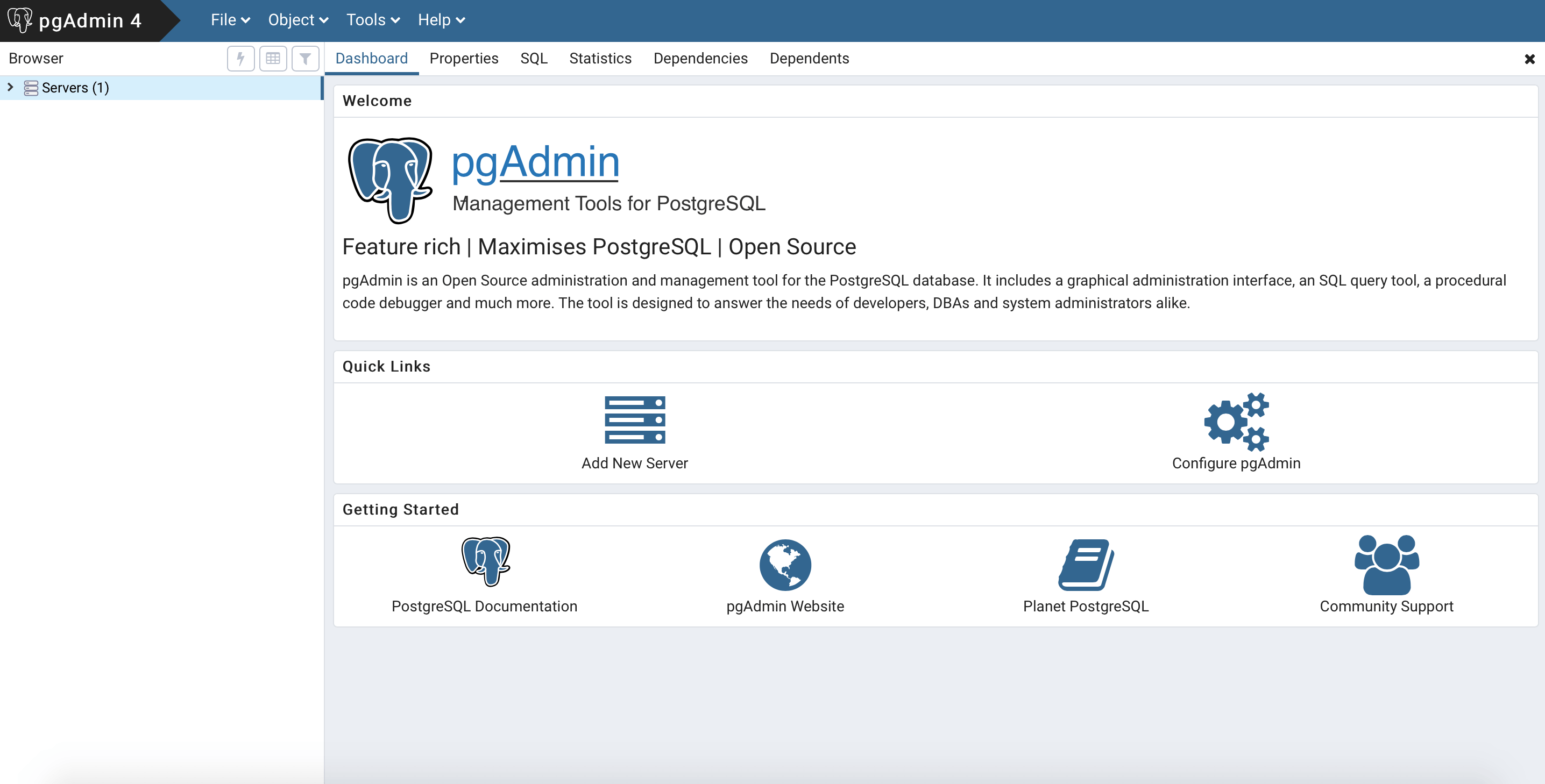Open the pgAdmin Website link text

(785, 607)
